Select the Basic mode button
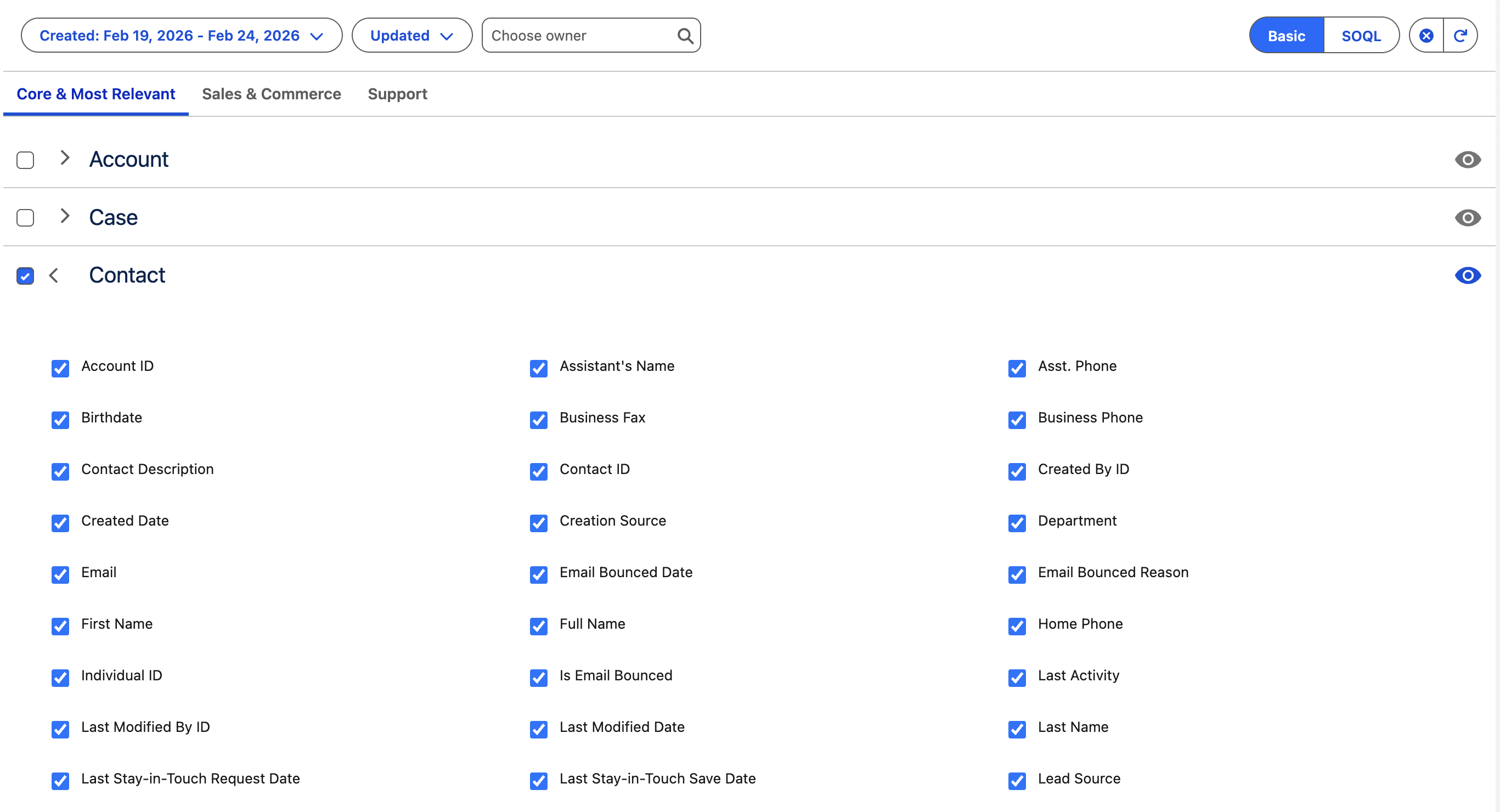The height and width of the screenshot is (812, 1500). pyautogui.click(x=1286, y=36)
